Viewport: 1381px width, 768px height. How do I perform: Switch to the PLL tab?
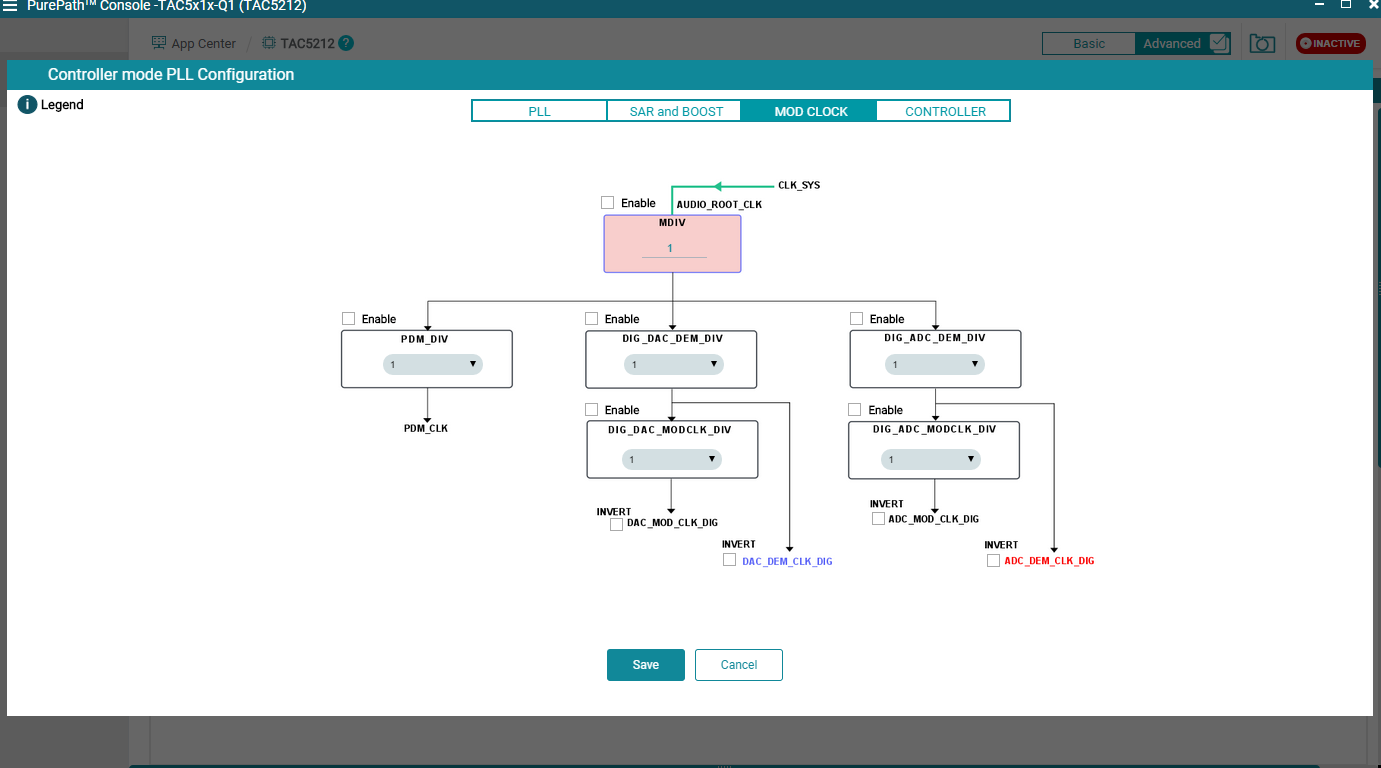point(540,111)
